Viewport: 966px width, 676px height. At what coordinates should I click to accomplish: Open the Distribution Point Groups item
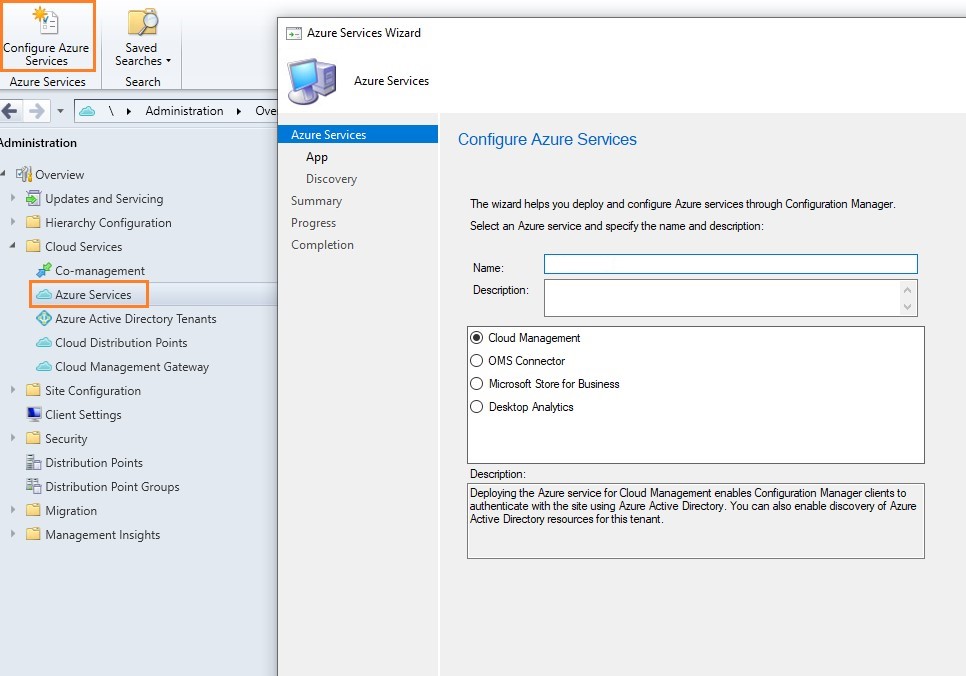(x=112, y=486)
